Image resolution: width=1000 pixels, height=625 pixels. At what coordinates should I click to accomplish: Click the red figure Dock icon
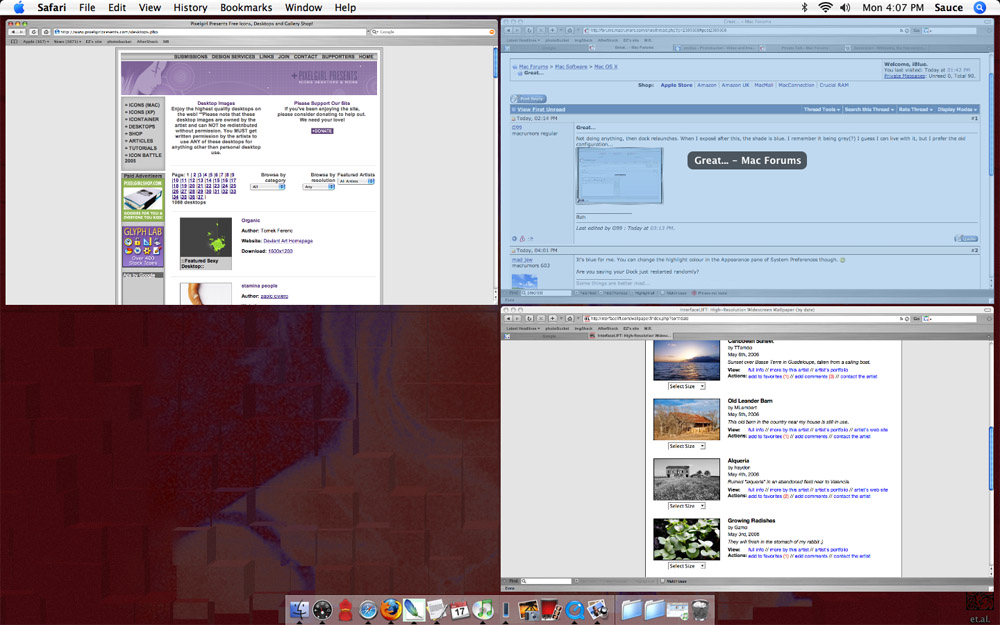pos(346,610)
